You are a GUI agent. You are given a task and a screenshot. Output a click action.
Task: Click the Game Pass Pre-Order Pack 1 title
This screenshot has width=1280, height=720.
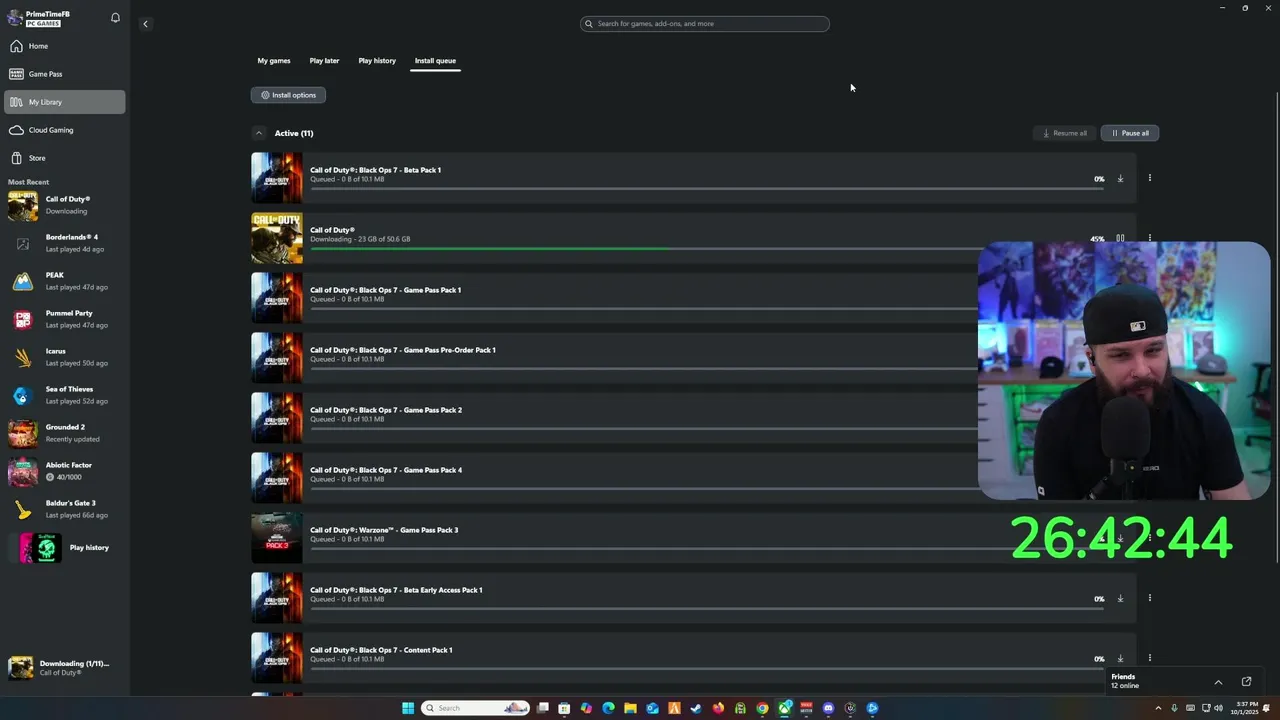403,350
